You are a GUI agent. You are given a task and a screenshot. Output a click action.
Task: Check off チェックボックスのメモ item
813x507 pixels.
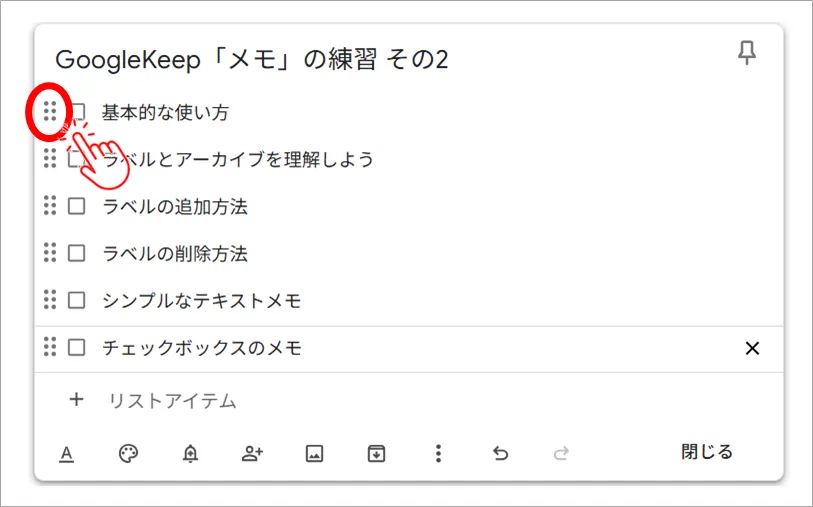pos(76,348)
